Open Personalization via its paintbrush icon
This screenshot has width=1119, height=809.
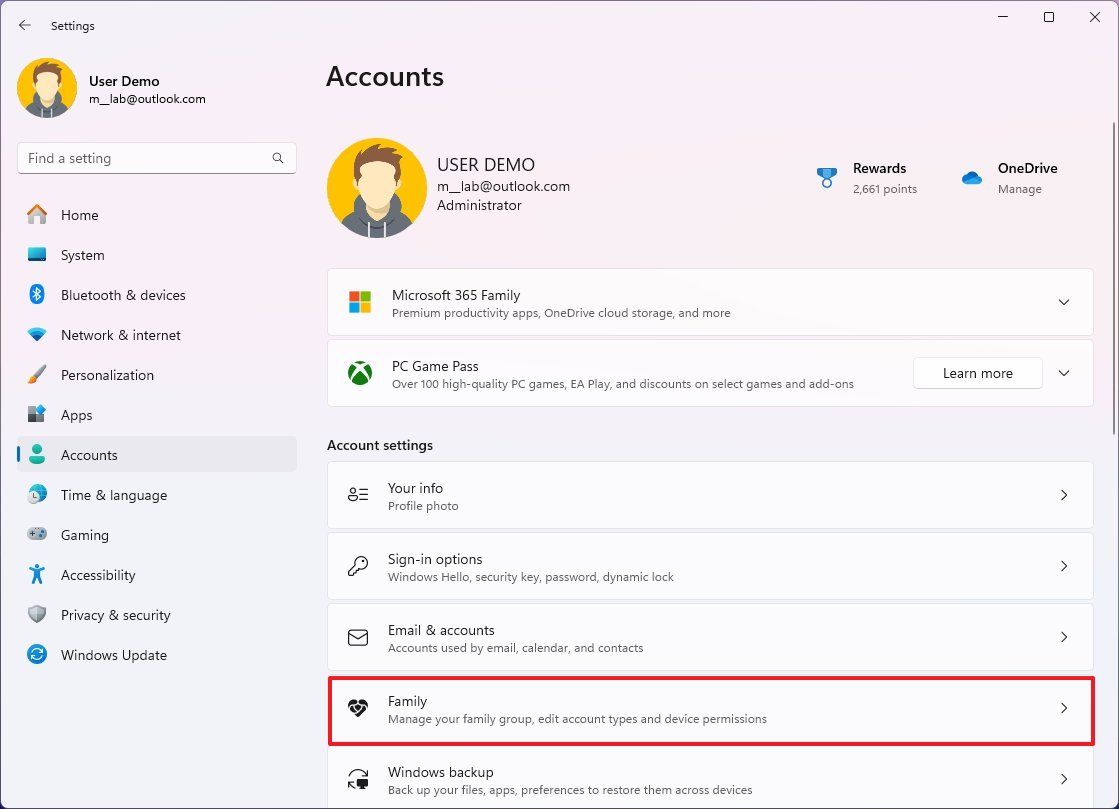(x=37, y=375)
